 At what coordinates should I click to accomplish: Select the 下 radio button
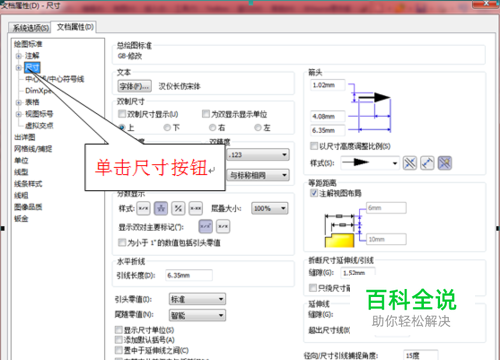[x=167, y=127]
